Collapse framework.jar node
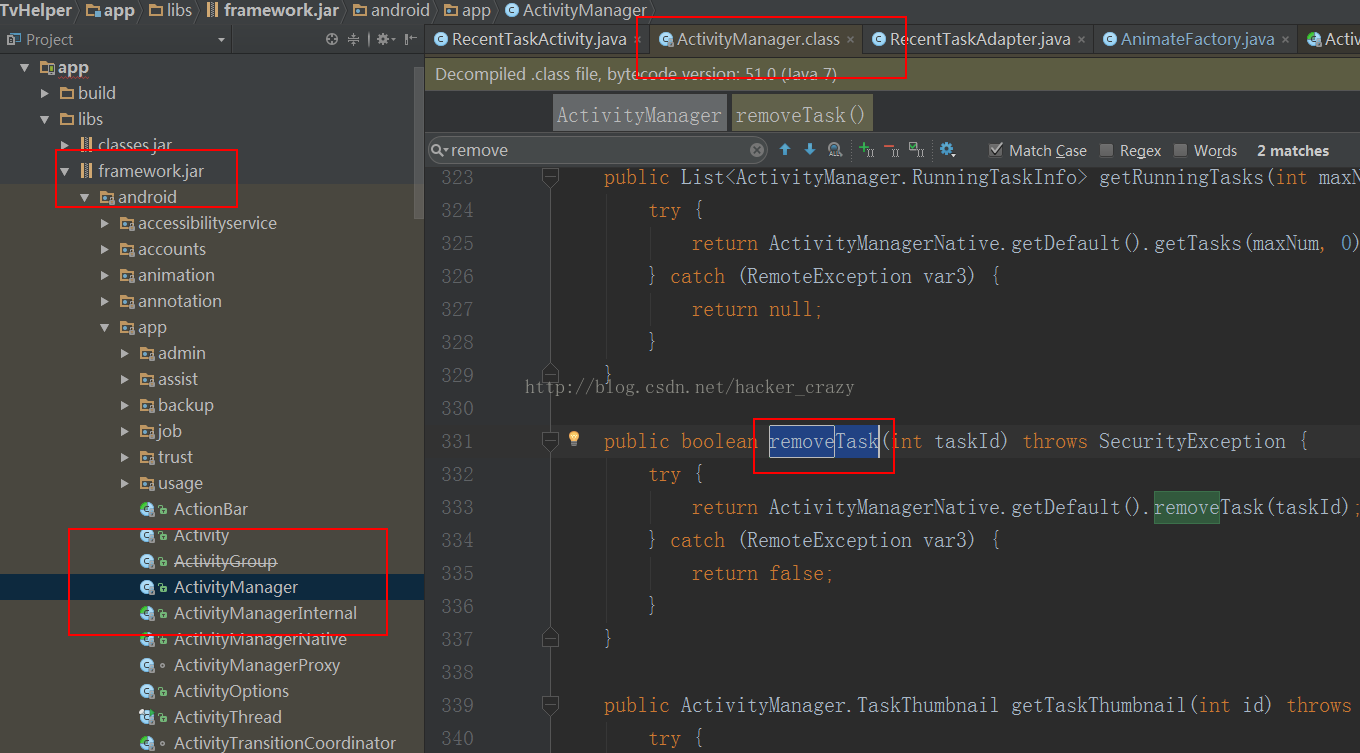Image resolution: width=1360 pixels, height=753 pixels. (x=65, y=171)
